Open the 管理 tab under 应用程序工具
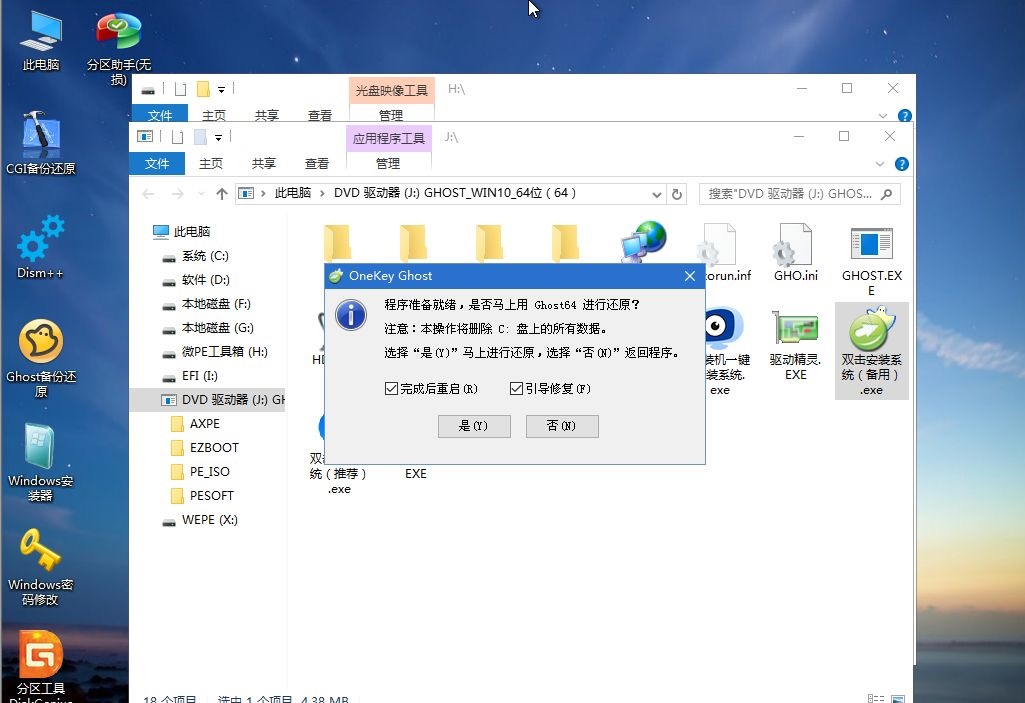 pyautogui.click(x=388, y=163)
